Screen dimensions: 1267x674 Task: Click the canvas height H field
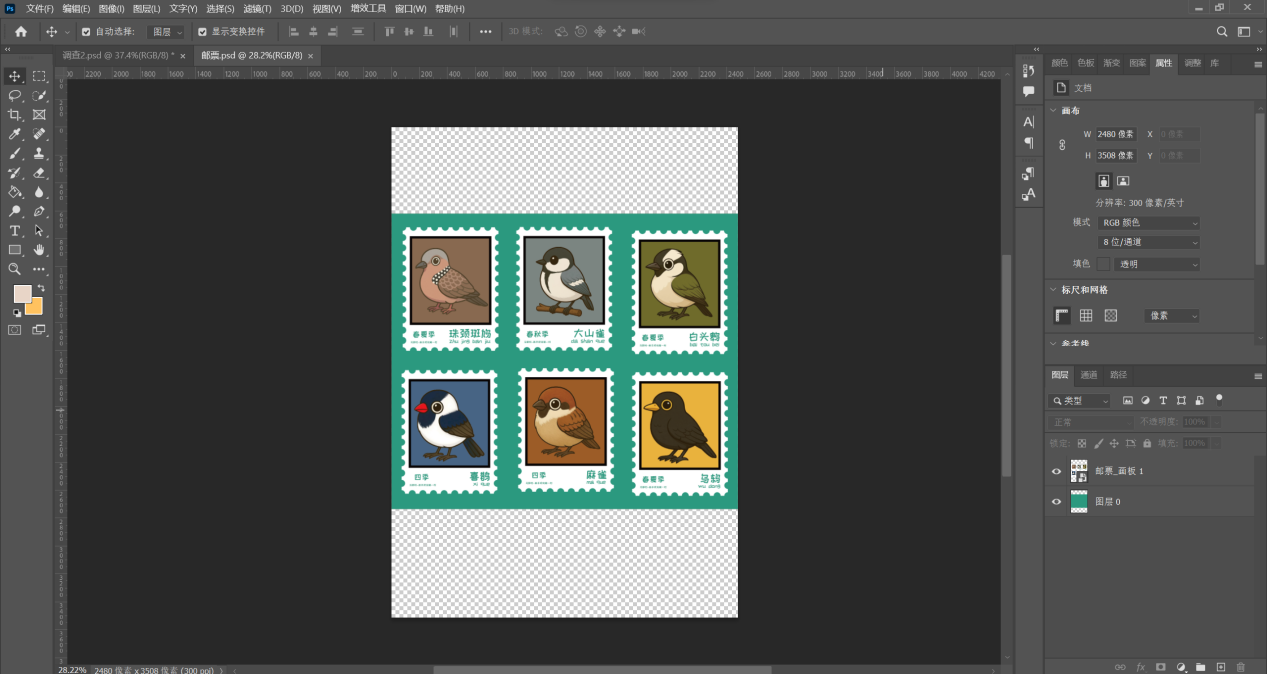[x=1115, y=155]
